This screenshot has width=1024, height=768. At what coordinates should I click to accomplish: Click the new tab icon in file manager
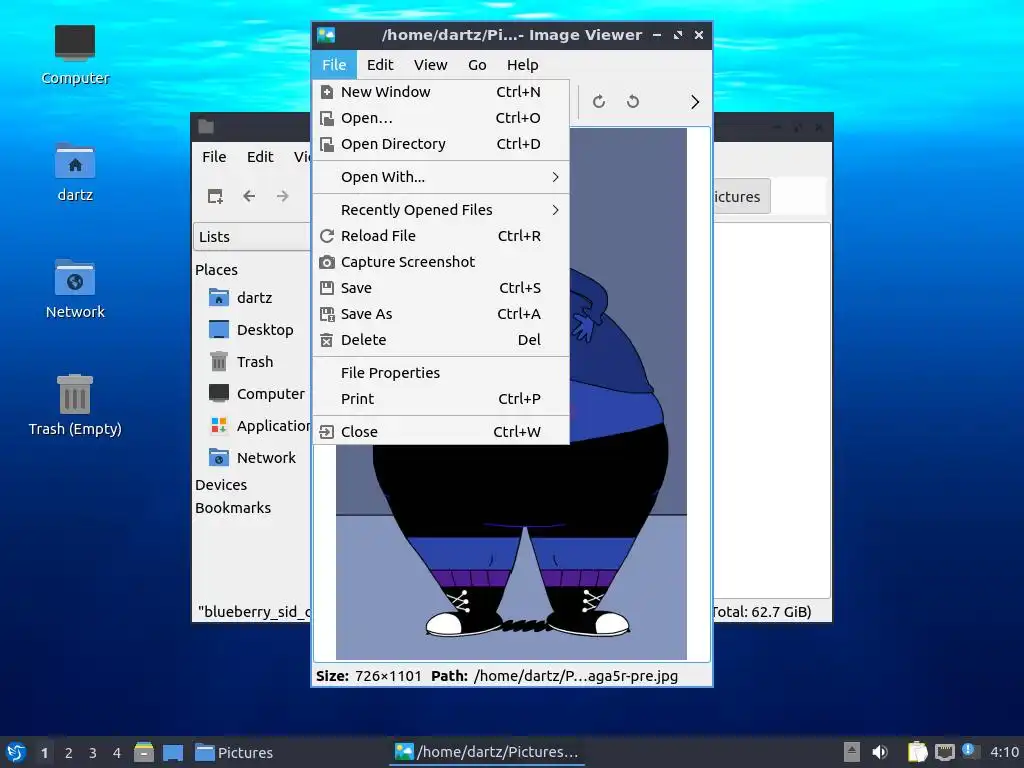[215, 196]
